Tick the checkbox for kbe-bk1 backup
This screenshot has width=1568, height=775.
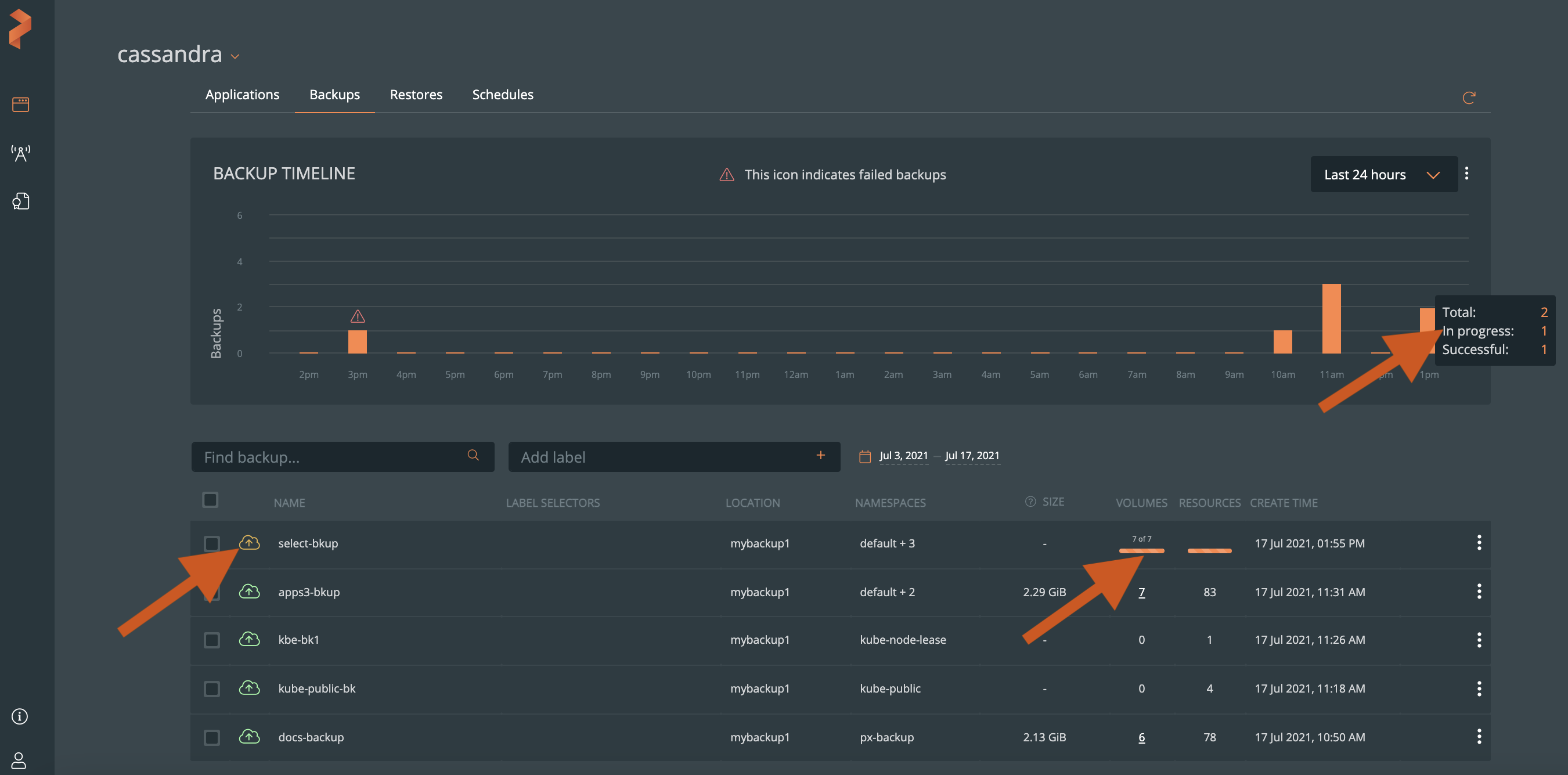211,640
